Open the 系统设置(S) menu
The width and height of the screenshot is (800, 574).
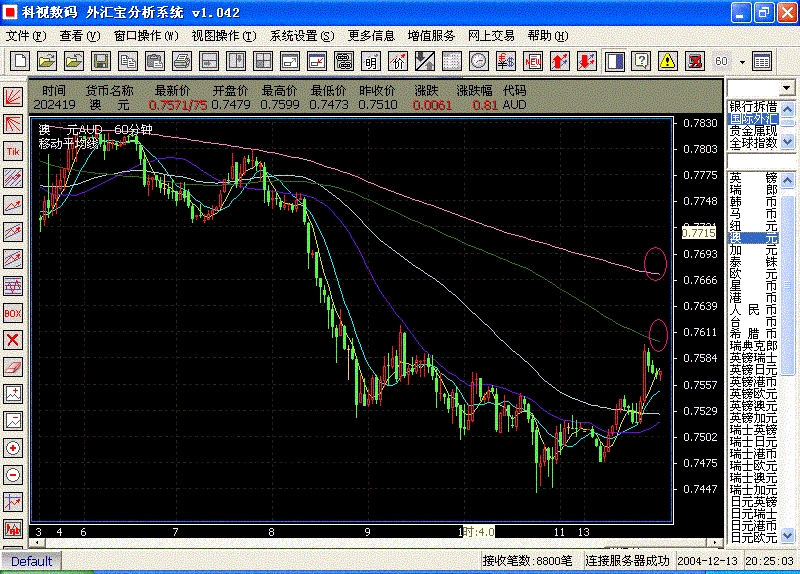click(x=302, y=36)
